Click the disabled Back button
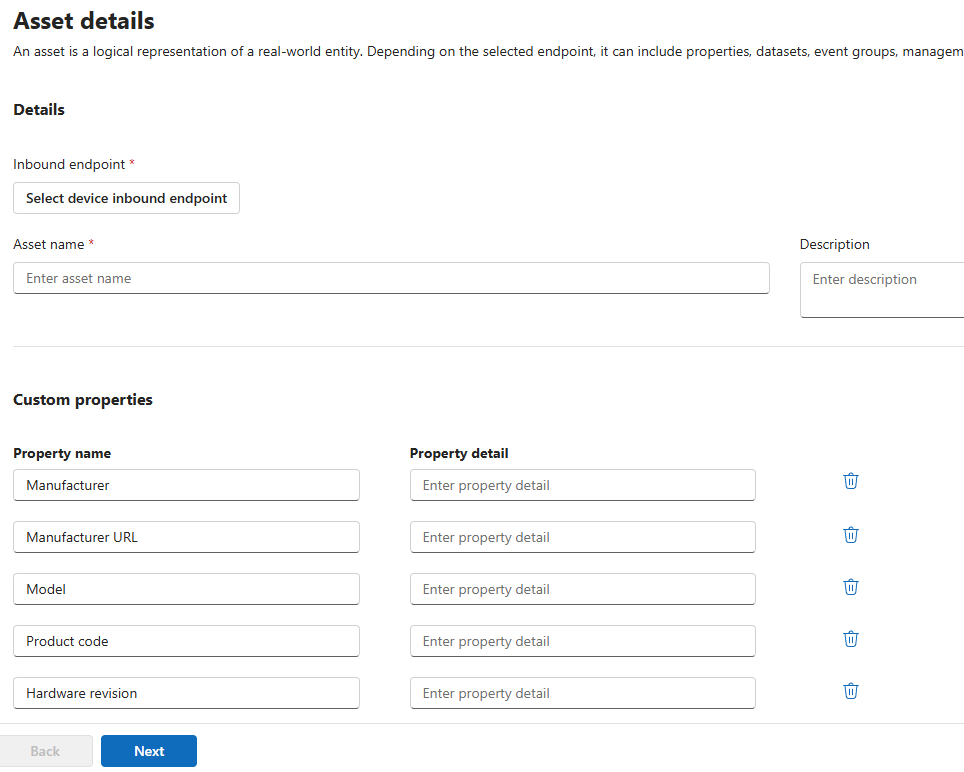The height and width of the screenshot is (772, 964). tap(46, 751)
